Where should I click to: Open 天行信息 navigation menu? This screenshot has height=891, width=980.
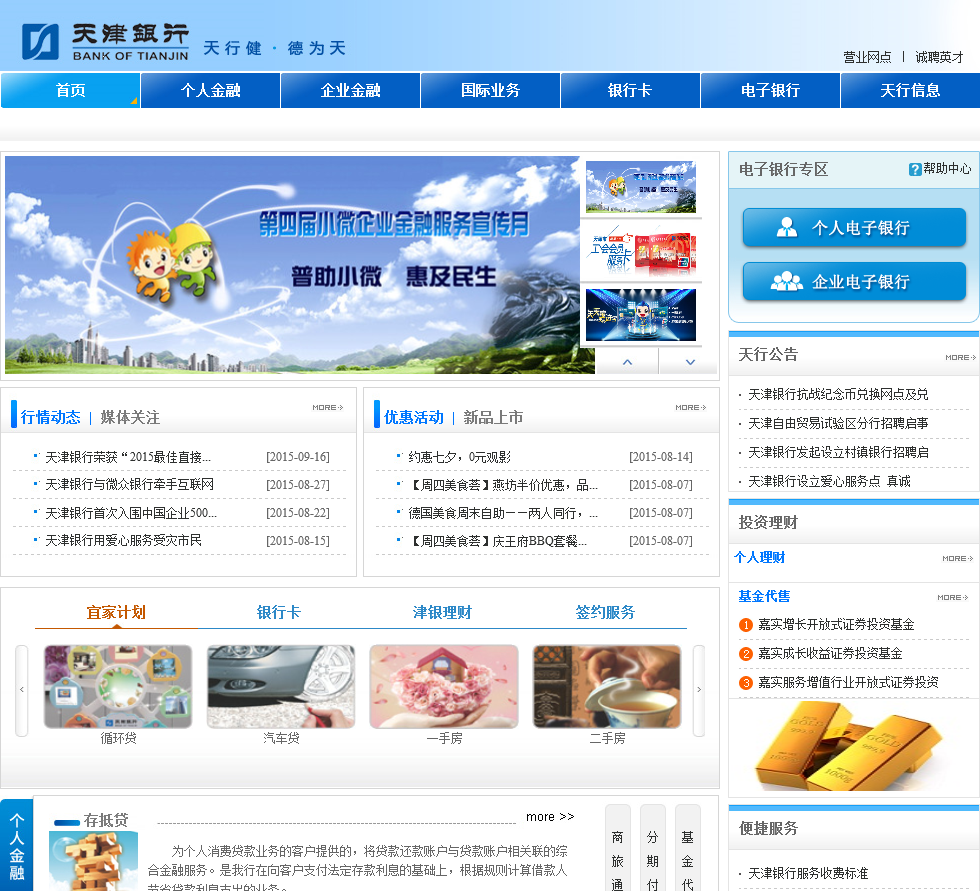tap(911, 91)
